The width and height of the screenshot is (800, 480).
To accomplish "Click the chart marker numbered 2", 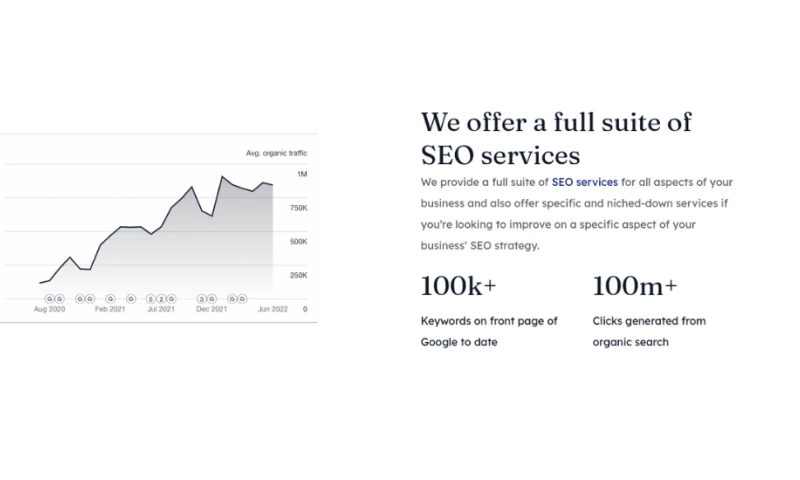I will (160, 298).
